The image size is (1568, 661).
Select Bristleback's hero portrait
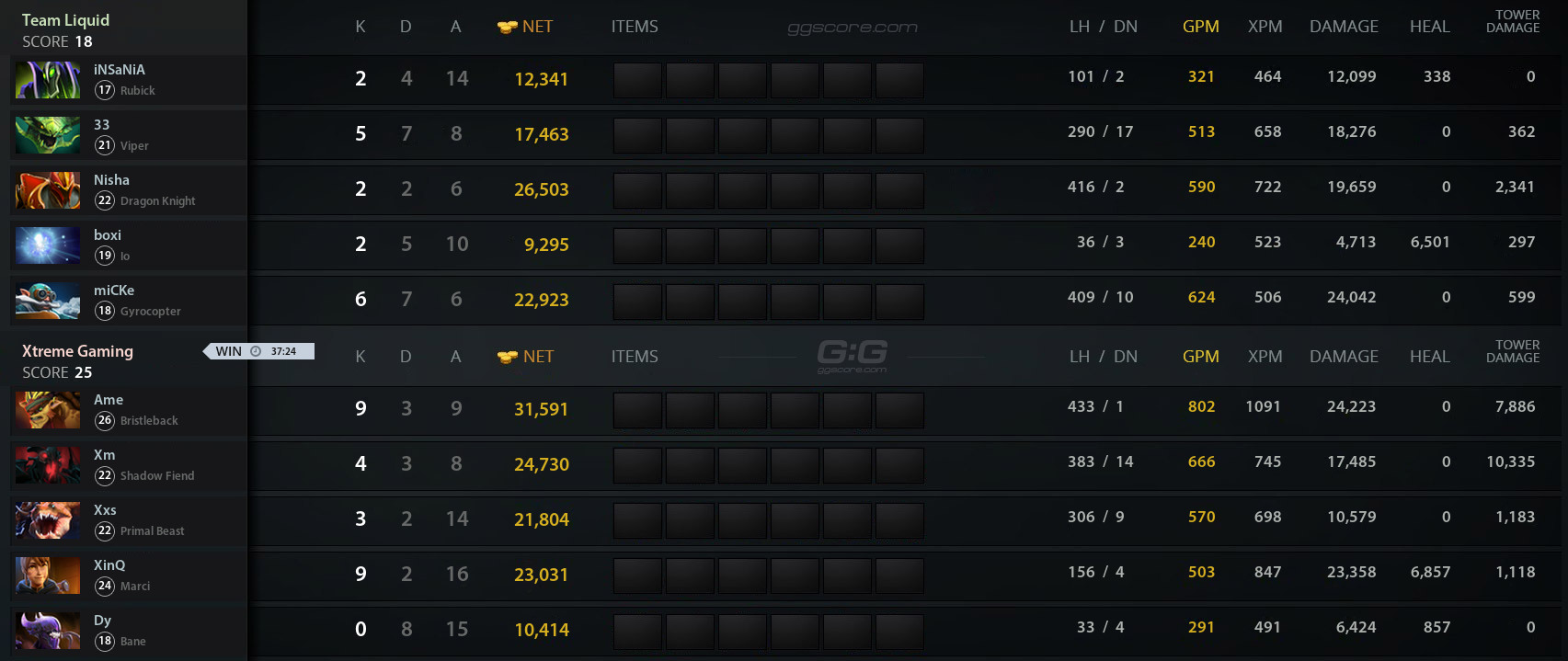click(x=47, y=410)
